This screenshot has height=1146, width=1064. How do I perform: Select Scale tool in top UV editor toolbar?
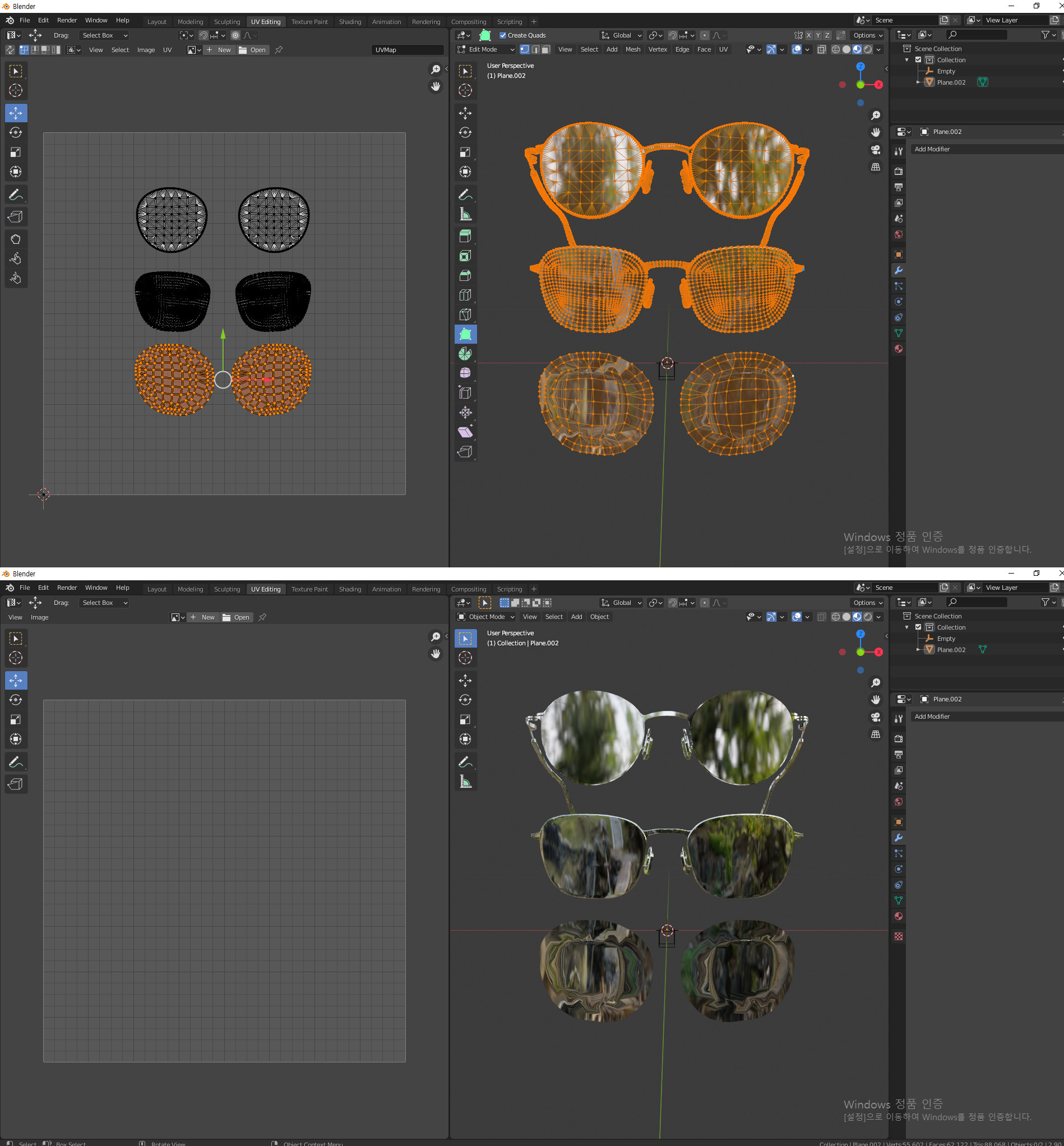[x=16, y=152]
